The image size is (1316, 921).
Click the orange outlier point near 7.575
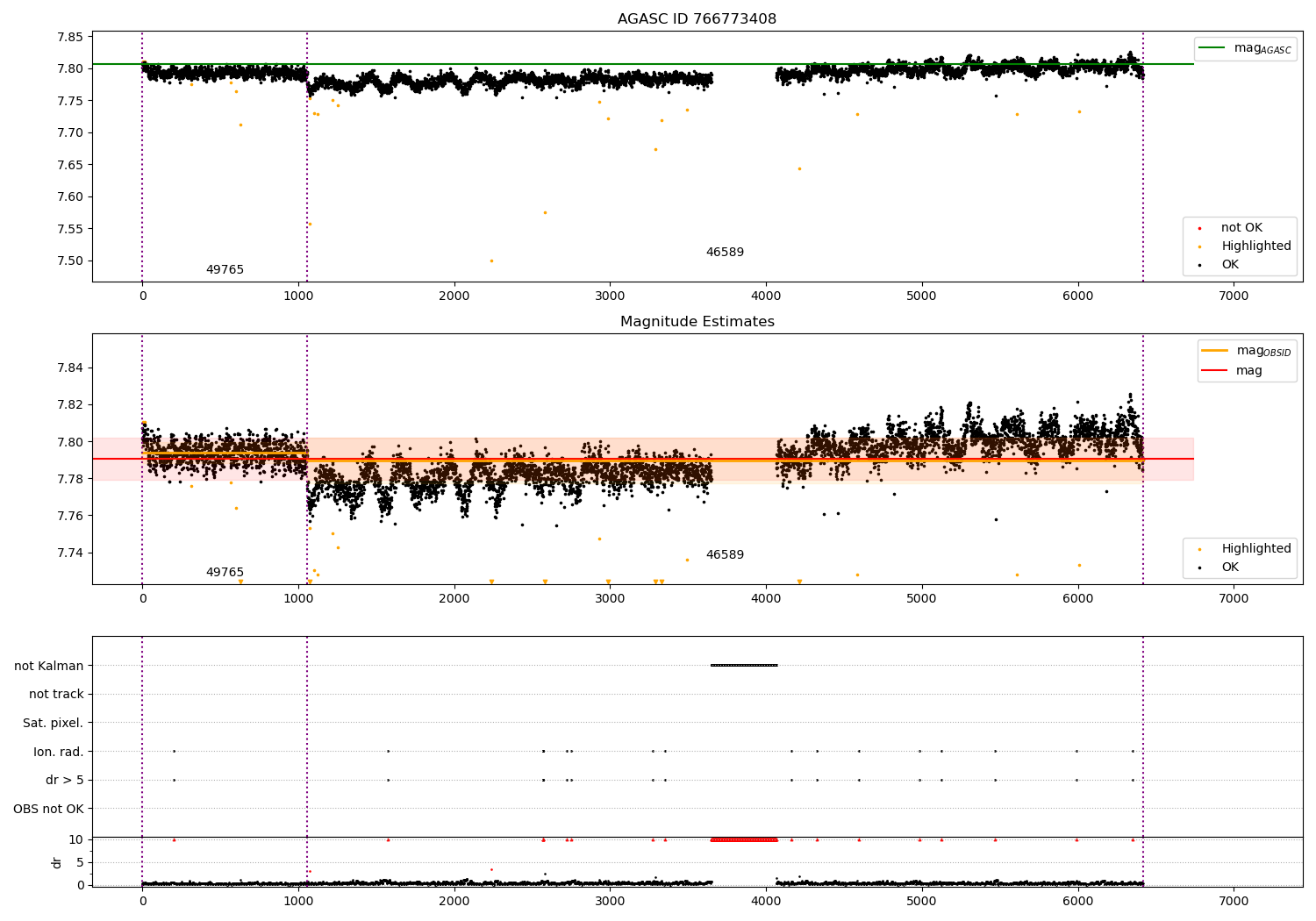[545, 212]
